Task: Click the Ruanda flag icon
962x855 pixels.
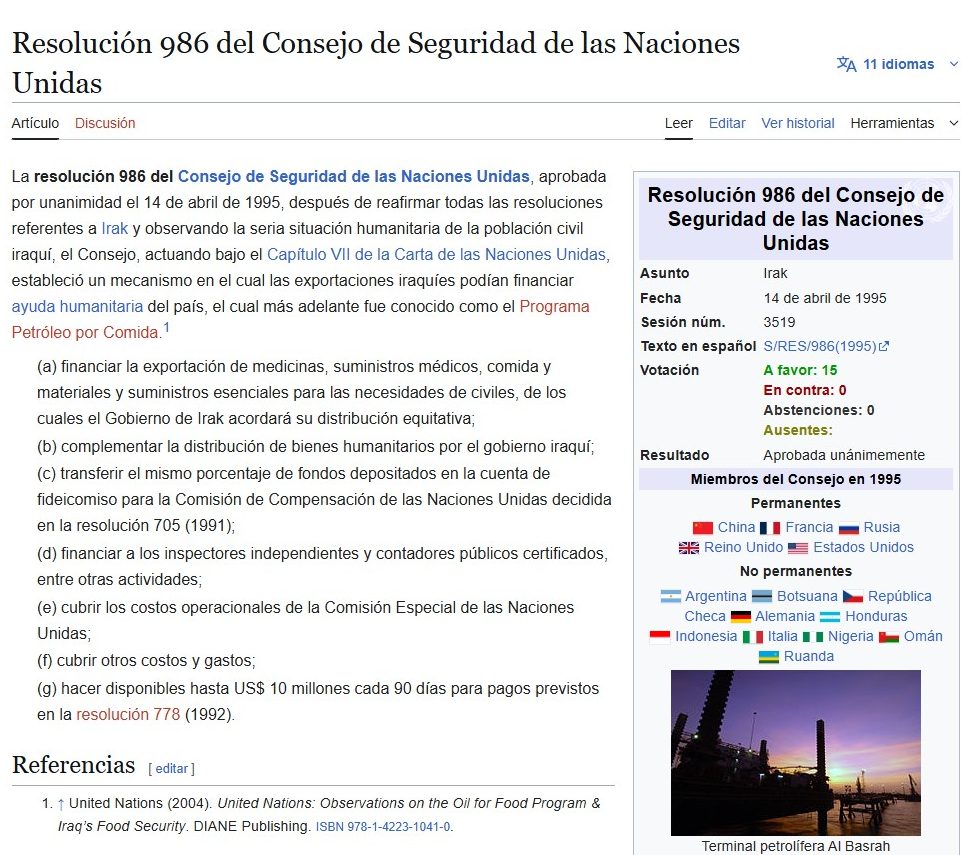Action: [x=769, y=657]
